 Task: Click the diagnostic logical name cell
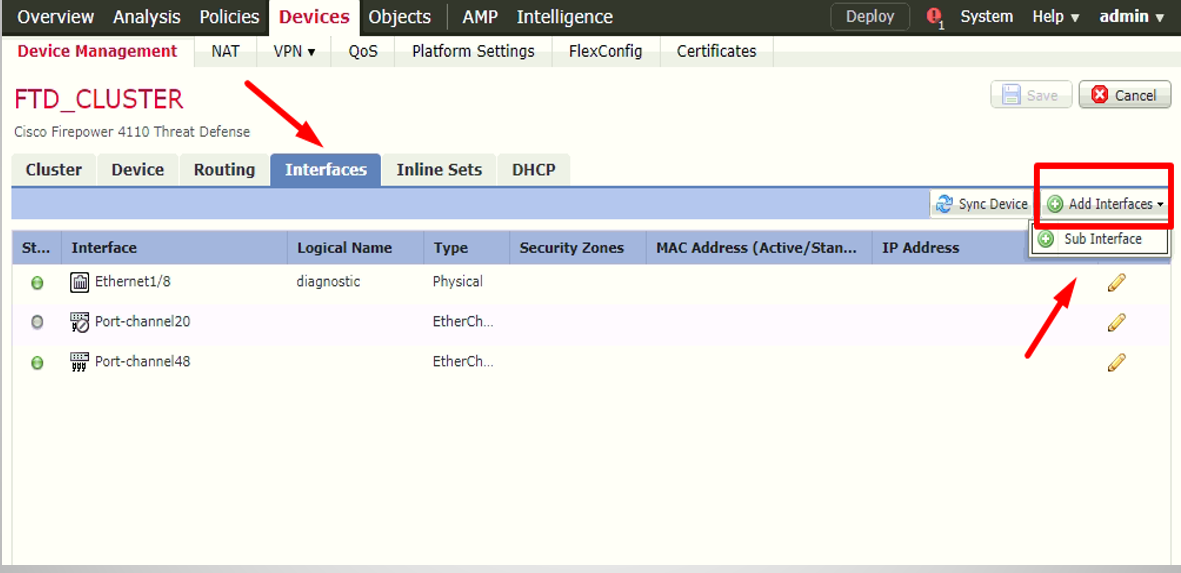click(328, 282)
